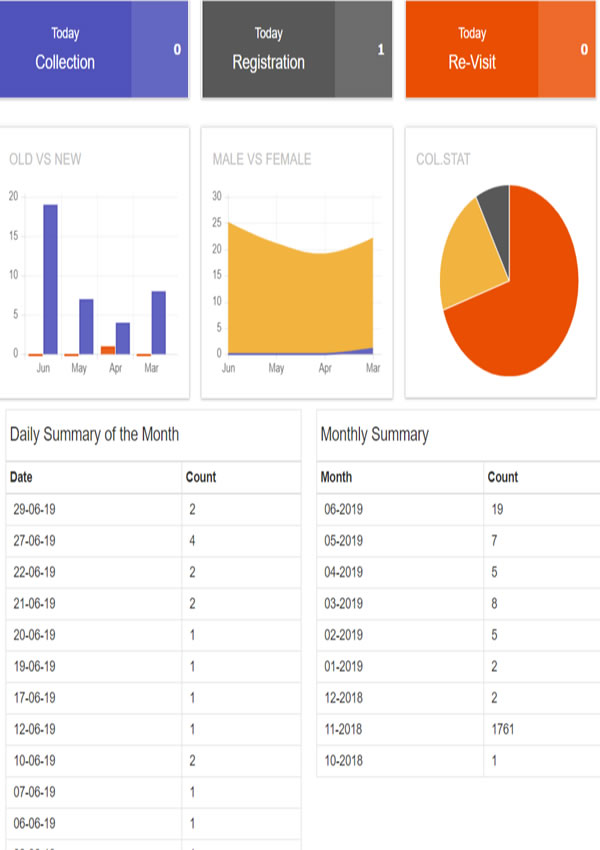Open the Today Registration card
This screenshot has width=600, height=850.
click(x=268, y=49)
